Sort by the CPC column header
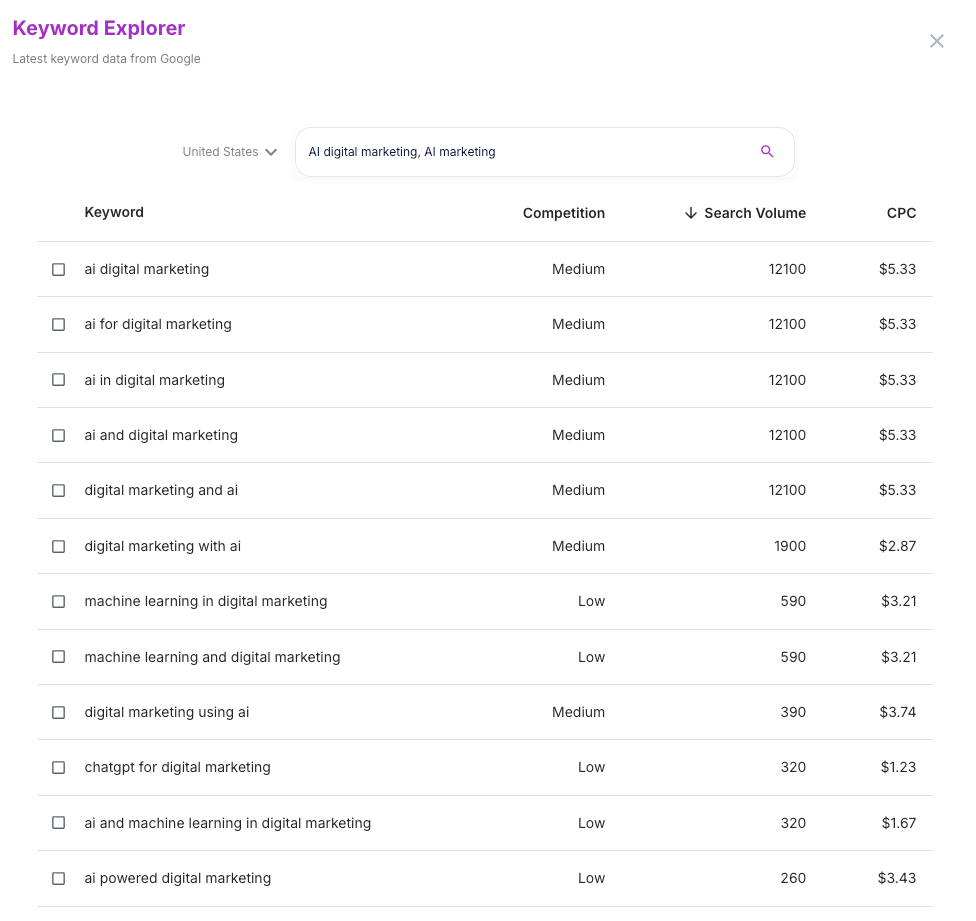This screenshot has height=921, width=976. click(x=901, y=213)
